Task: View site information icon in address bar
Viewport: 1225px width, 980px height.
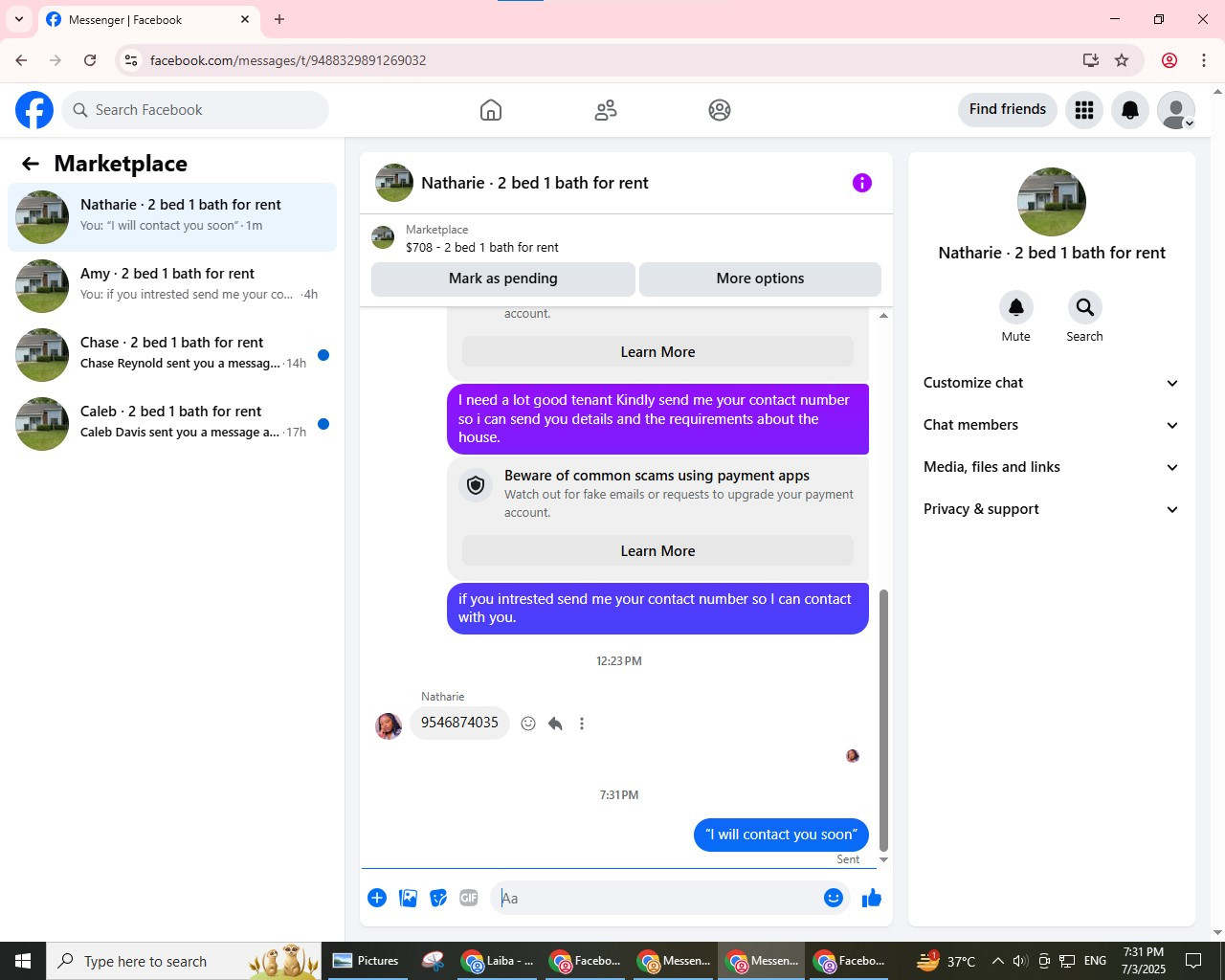Action: [x=131, y=60]
